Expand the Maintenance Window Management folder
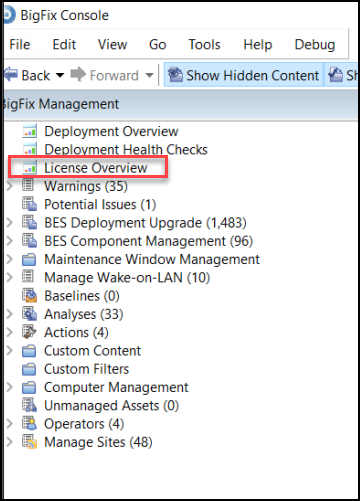This screenshot has width=360, height=501. coord(10,259)
